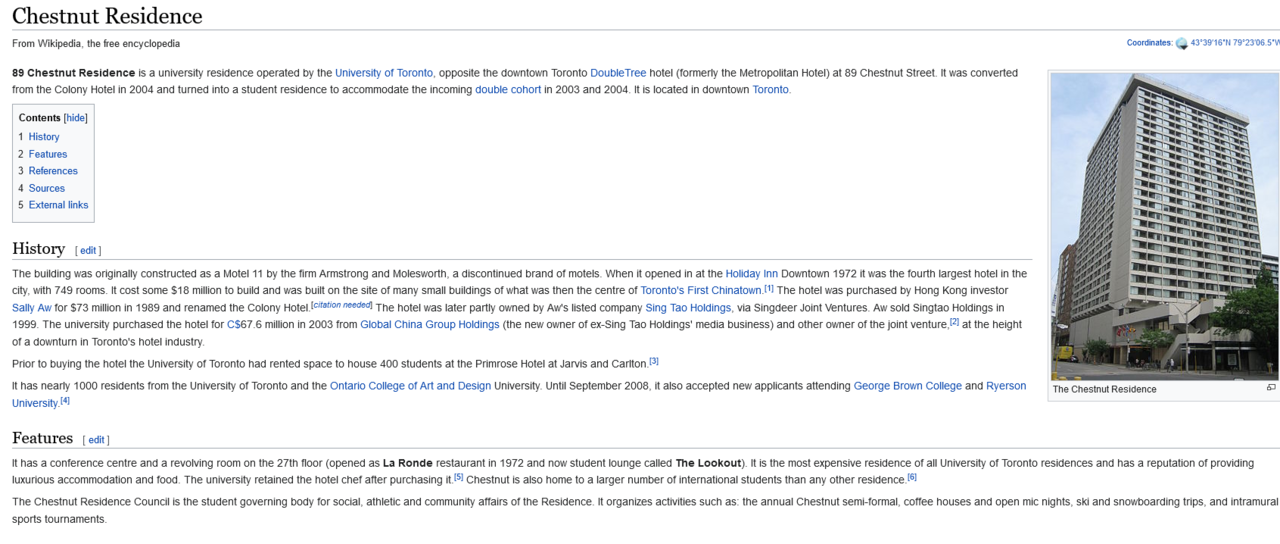Image resolution: width=1280 pixels, height=544 pixels.
Task: Jump to Features in the contents
Action: point(48,154)
